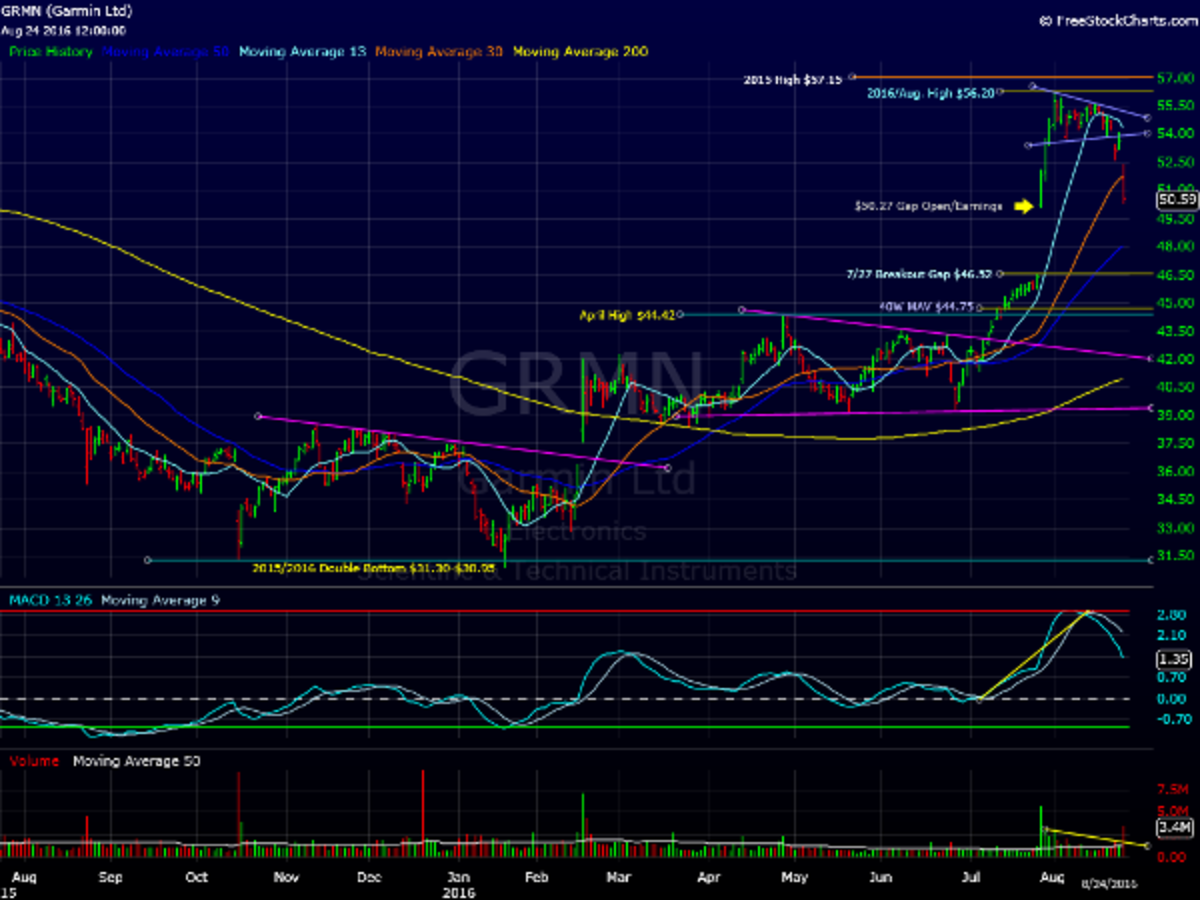Select the Dec month label on time axis
The width and height of the screenshot is (1200, 900).
368,877
